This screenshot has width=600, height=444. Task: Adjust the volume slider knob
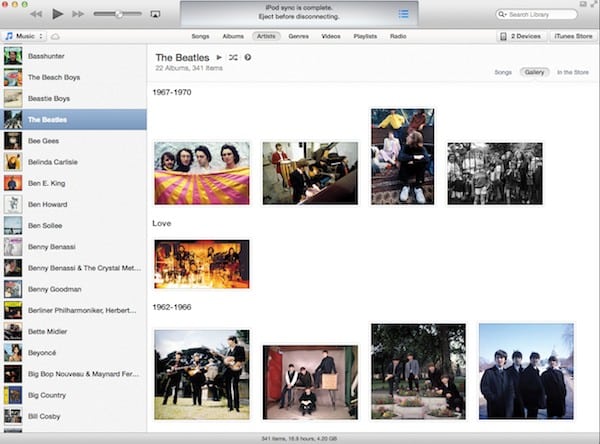119,14
